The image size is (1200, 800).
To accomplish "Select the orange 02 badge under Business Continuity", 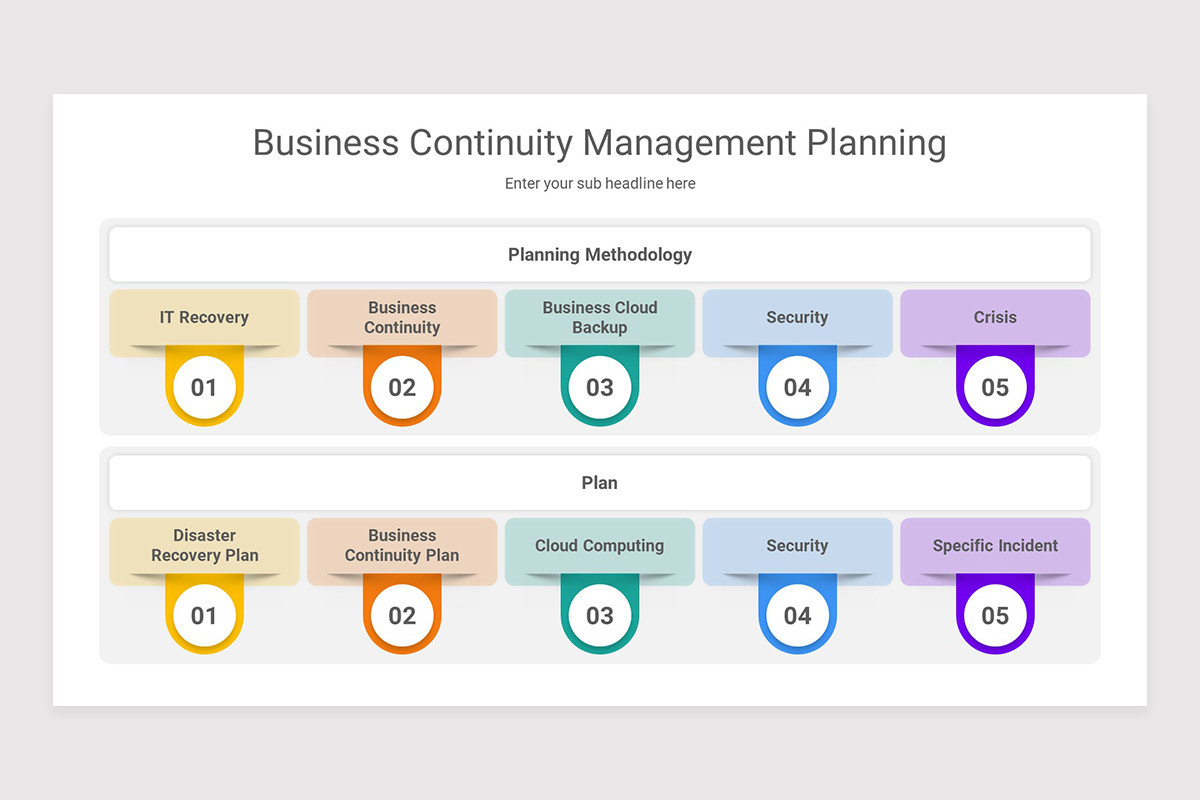I will tap(402, 386).
